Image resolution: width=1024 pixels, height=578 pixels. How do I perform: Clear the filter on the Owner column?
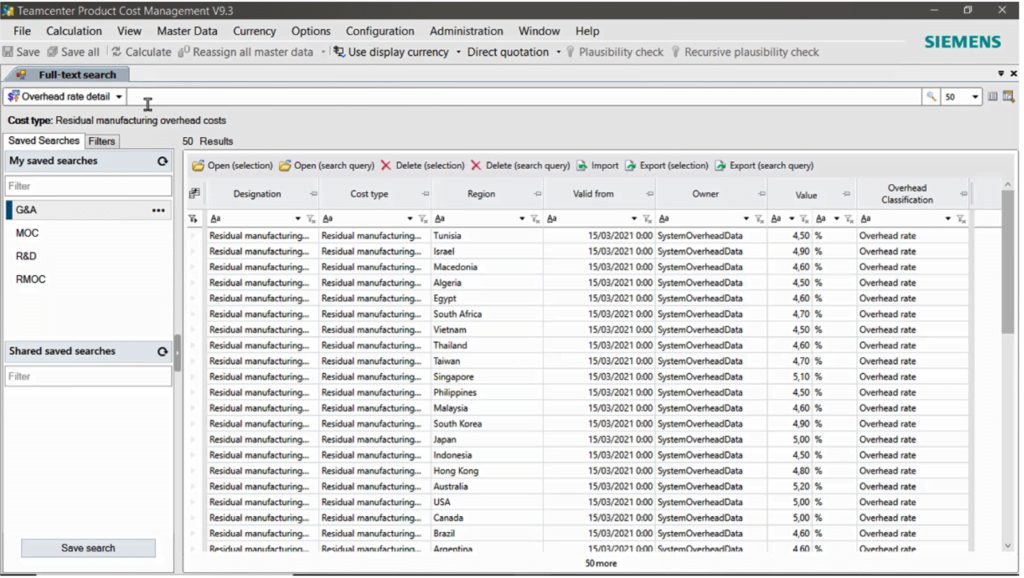[x=759, y=219]
